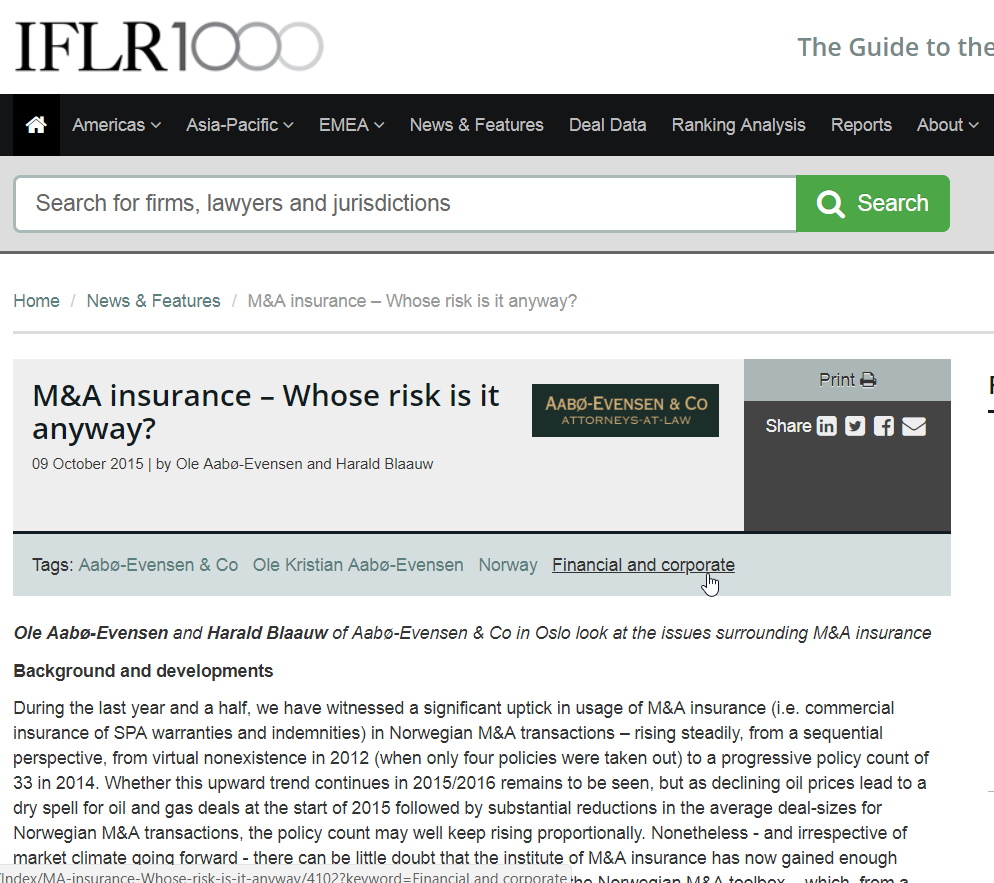This screenshot has height=883, width=994.
Task: Click 'Background and developments' heading
Action: pos(143,671)
